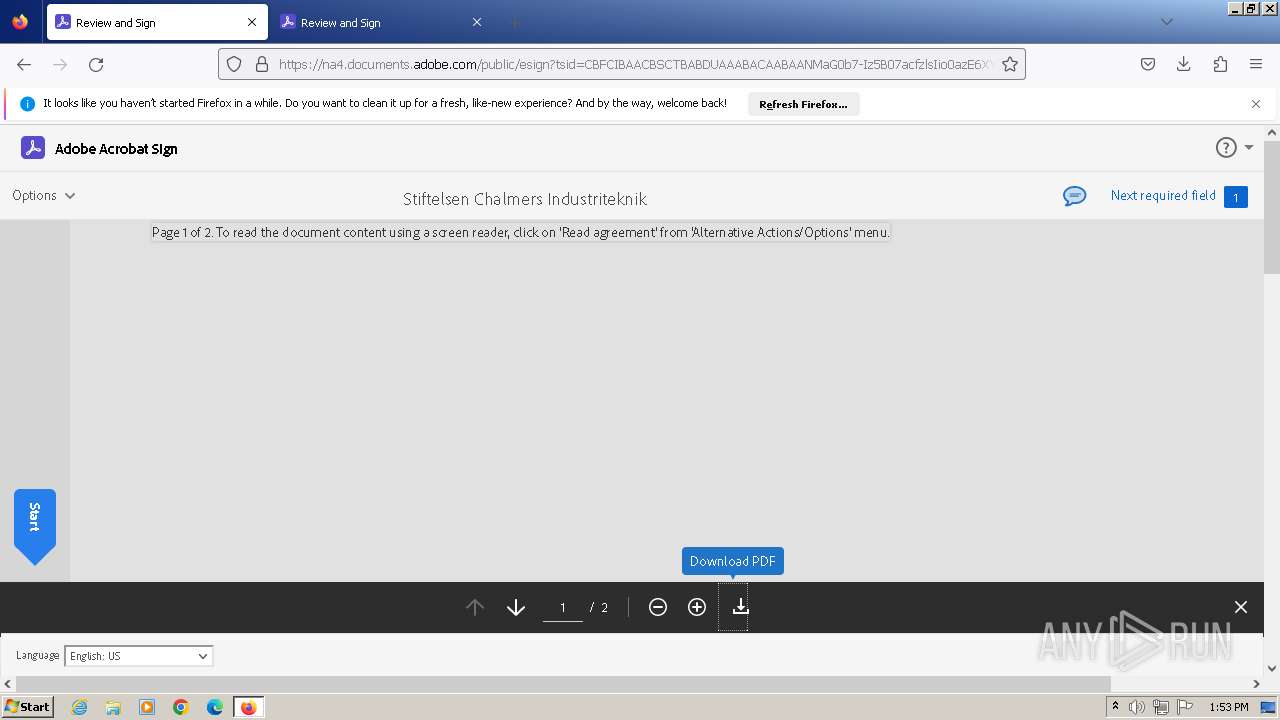This screenshot has height=720, width=1280.
Task: Click the tracking protection shield icon
Action: (x=234, y=64)
